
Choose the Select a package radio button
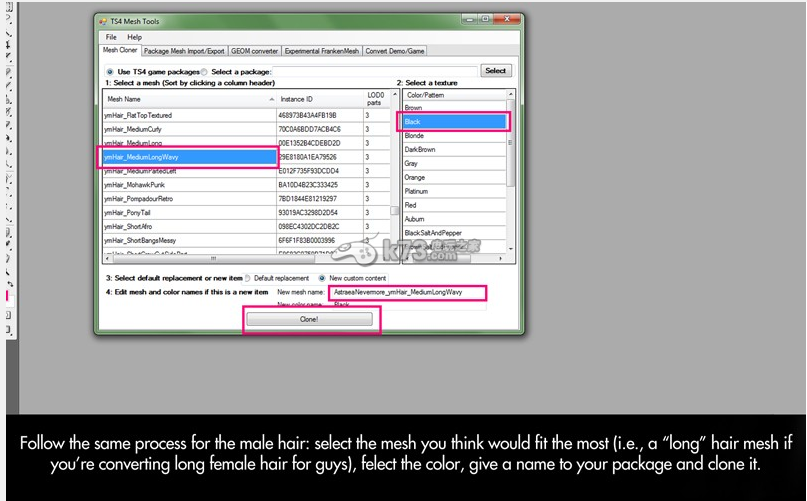204,72
